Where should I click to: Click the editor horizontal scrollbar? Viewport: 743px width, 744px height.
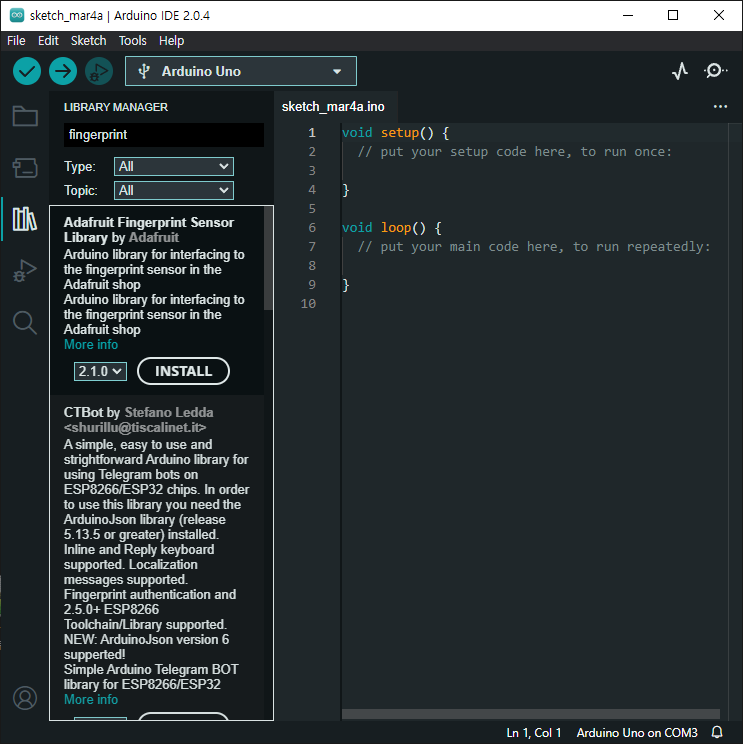pos(530,714)
